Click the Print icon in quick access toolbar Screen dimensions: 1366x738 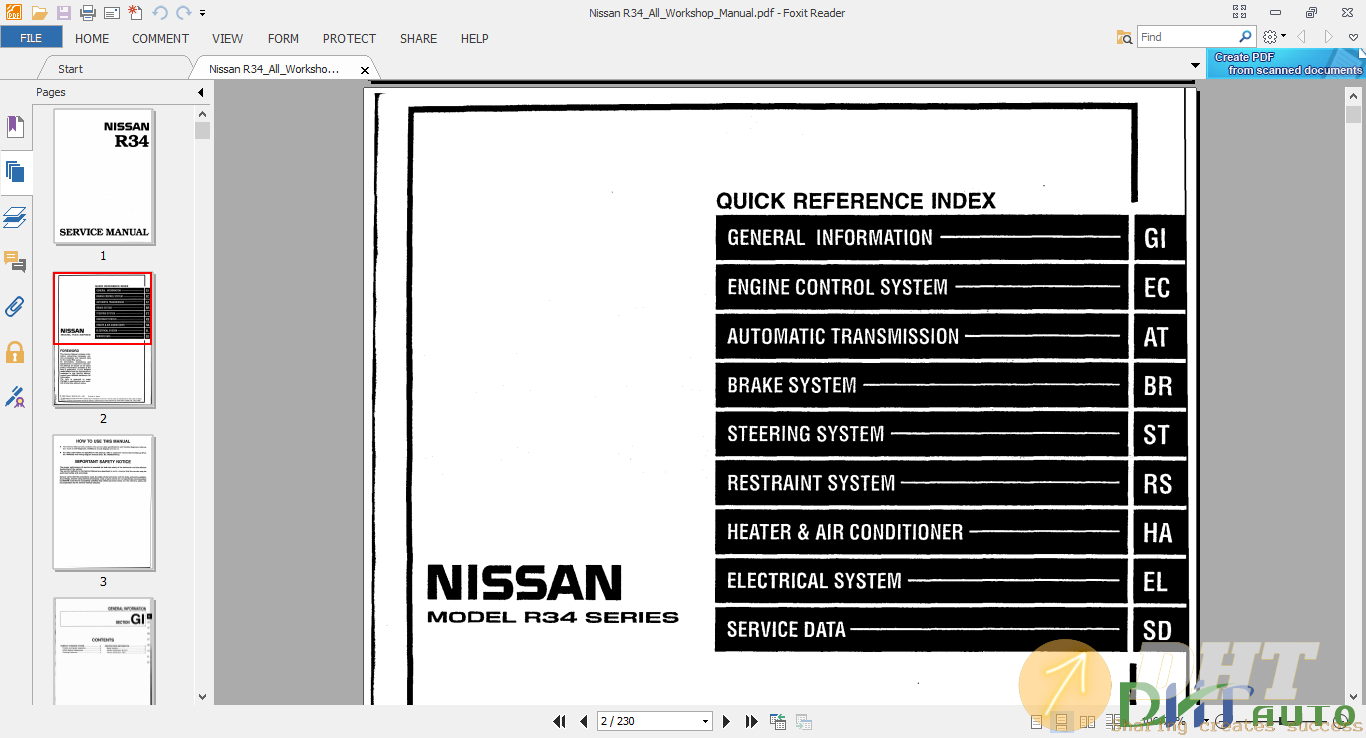click(88, 13)
